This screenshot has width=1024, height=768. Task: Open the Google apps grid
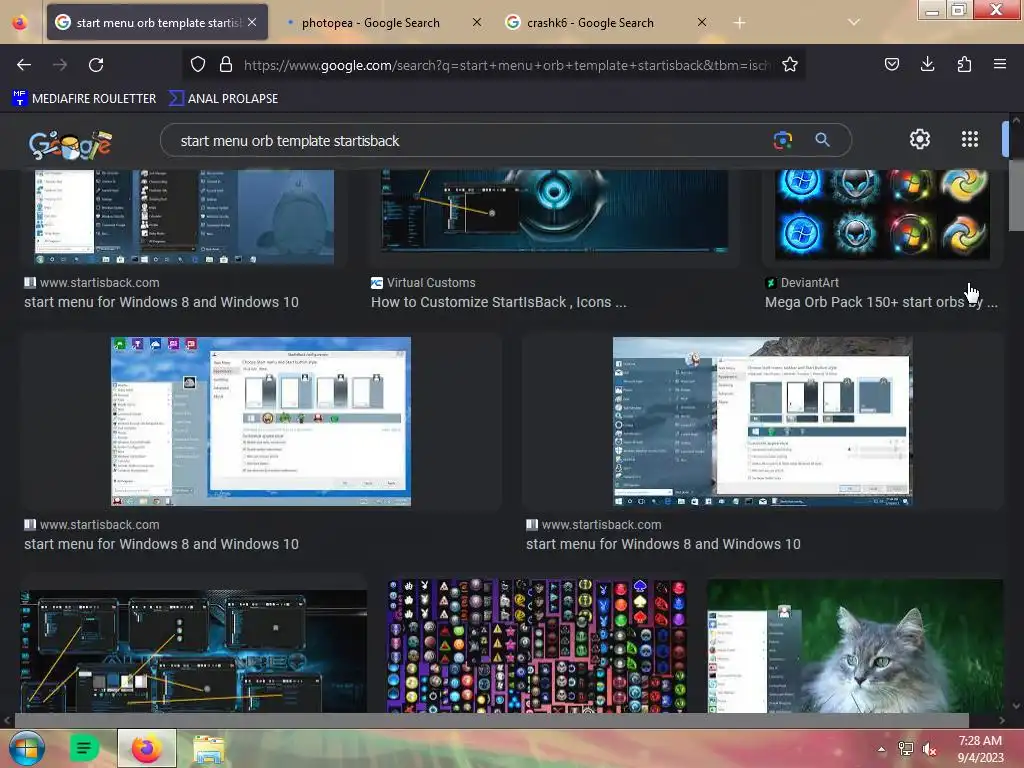[x=970, y=139]
